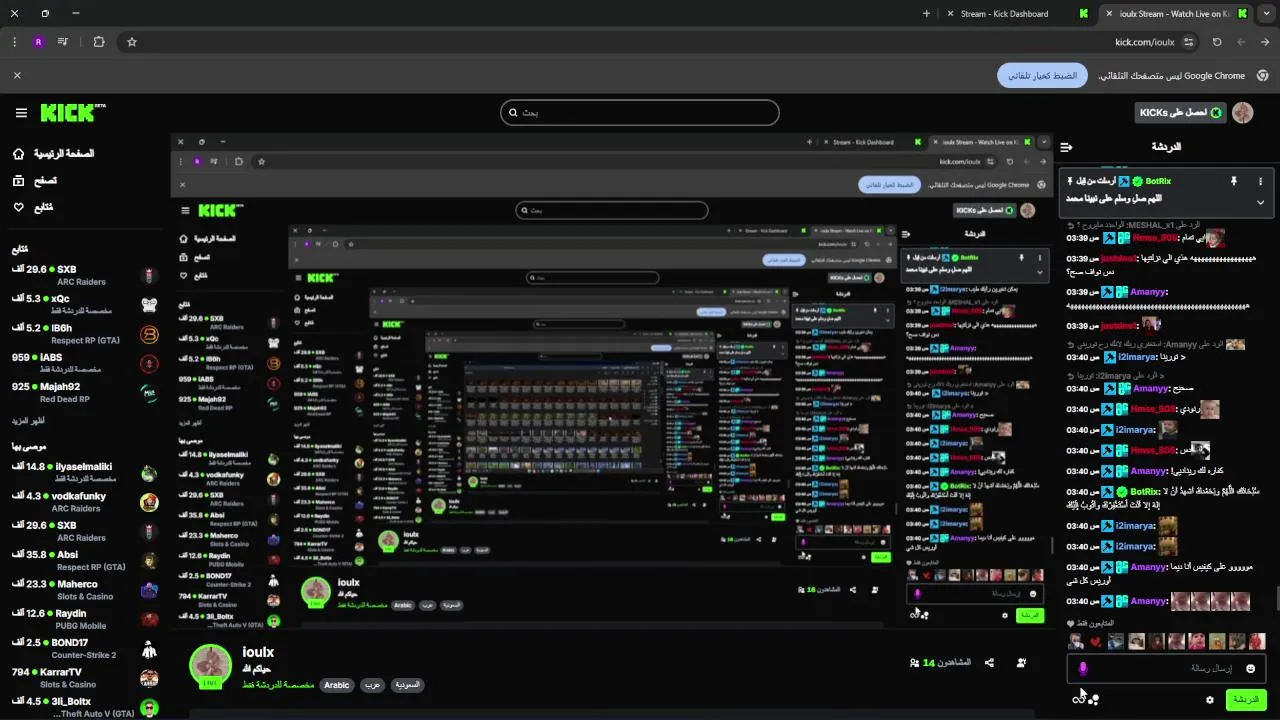This screenshot has height=720, width=1280.
Task: Click the follow user icon below stream
Action: click(1021, 663)
